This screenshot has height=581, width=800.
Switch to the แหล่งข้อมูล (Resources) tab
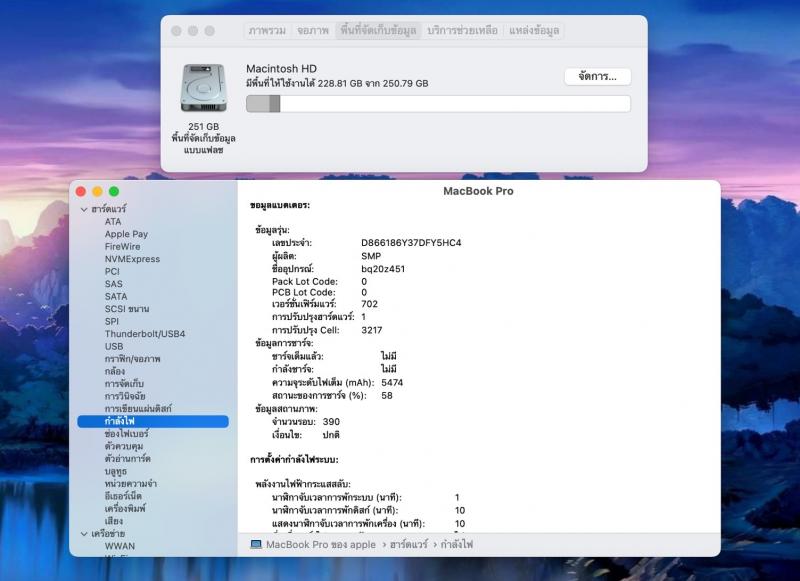534,31
